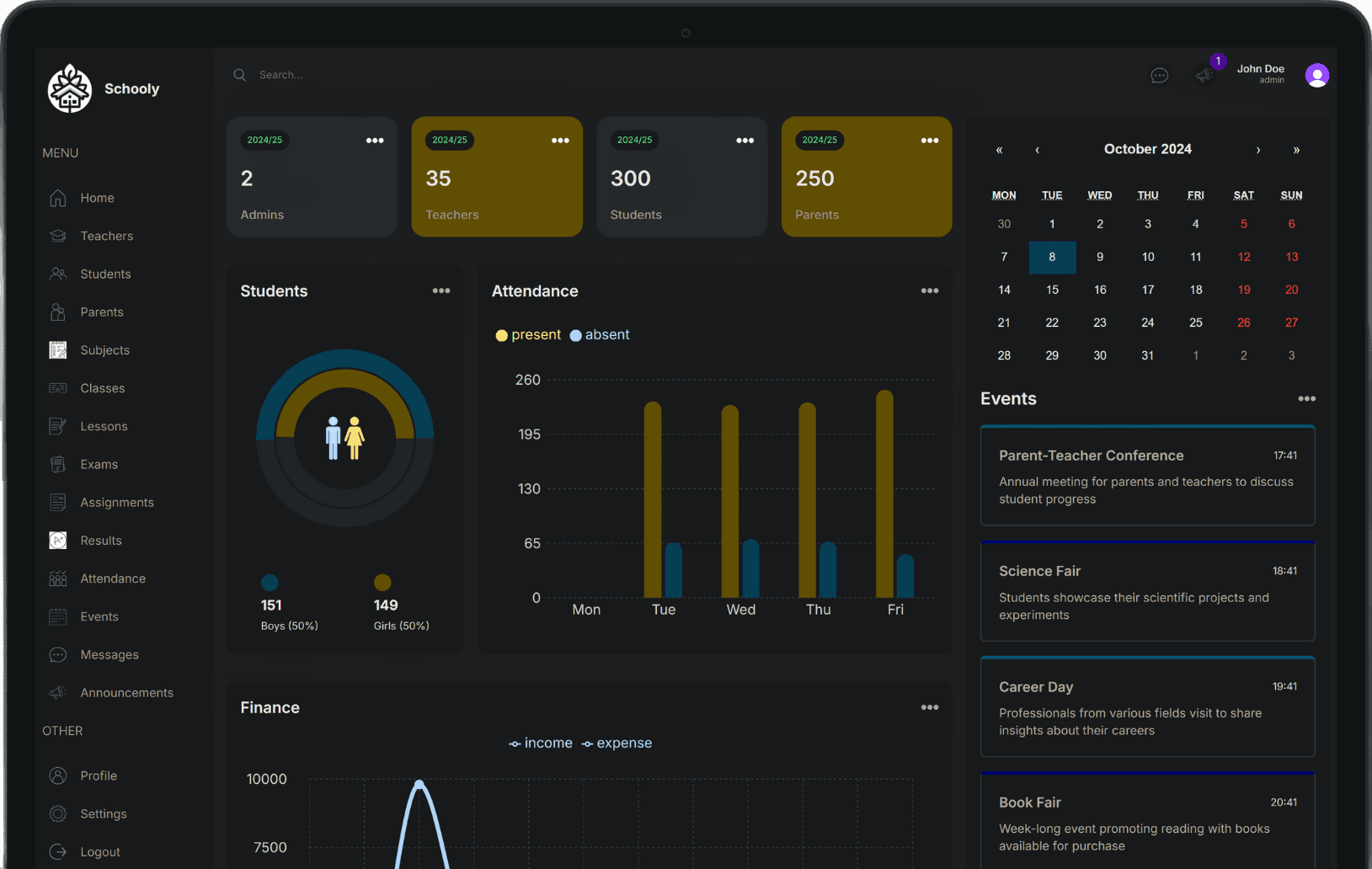
Task: Open Students chart panel options menu
Action: [x=441, y=291]
